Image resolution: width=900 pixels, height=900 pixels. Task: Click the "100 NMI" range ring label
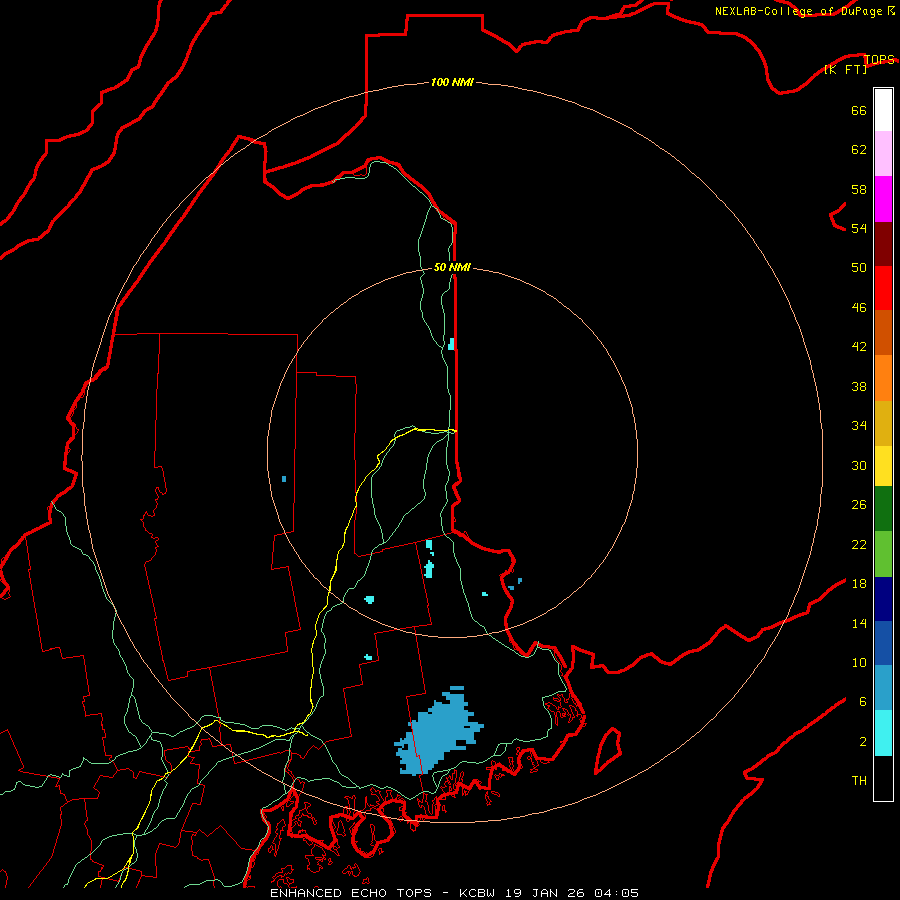452,83
